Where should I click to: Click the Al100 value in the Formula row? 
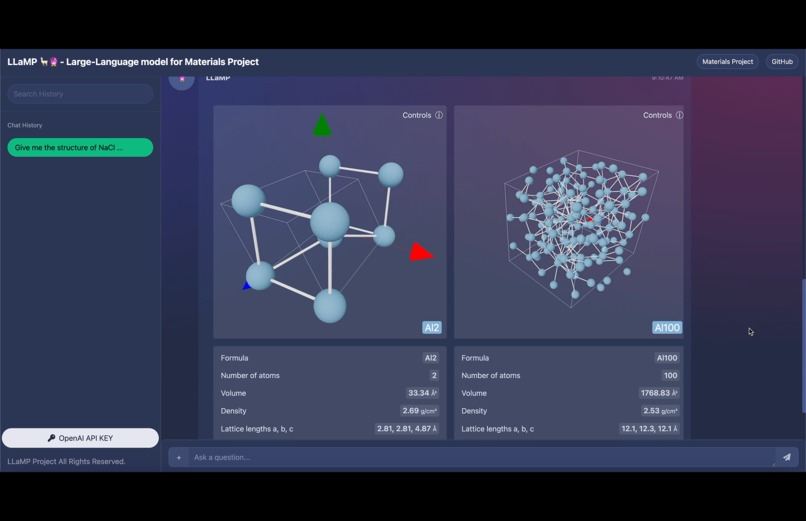[667, 358]
